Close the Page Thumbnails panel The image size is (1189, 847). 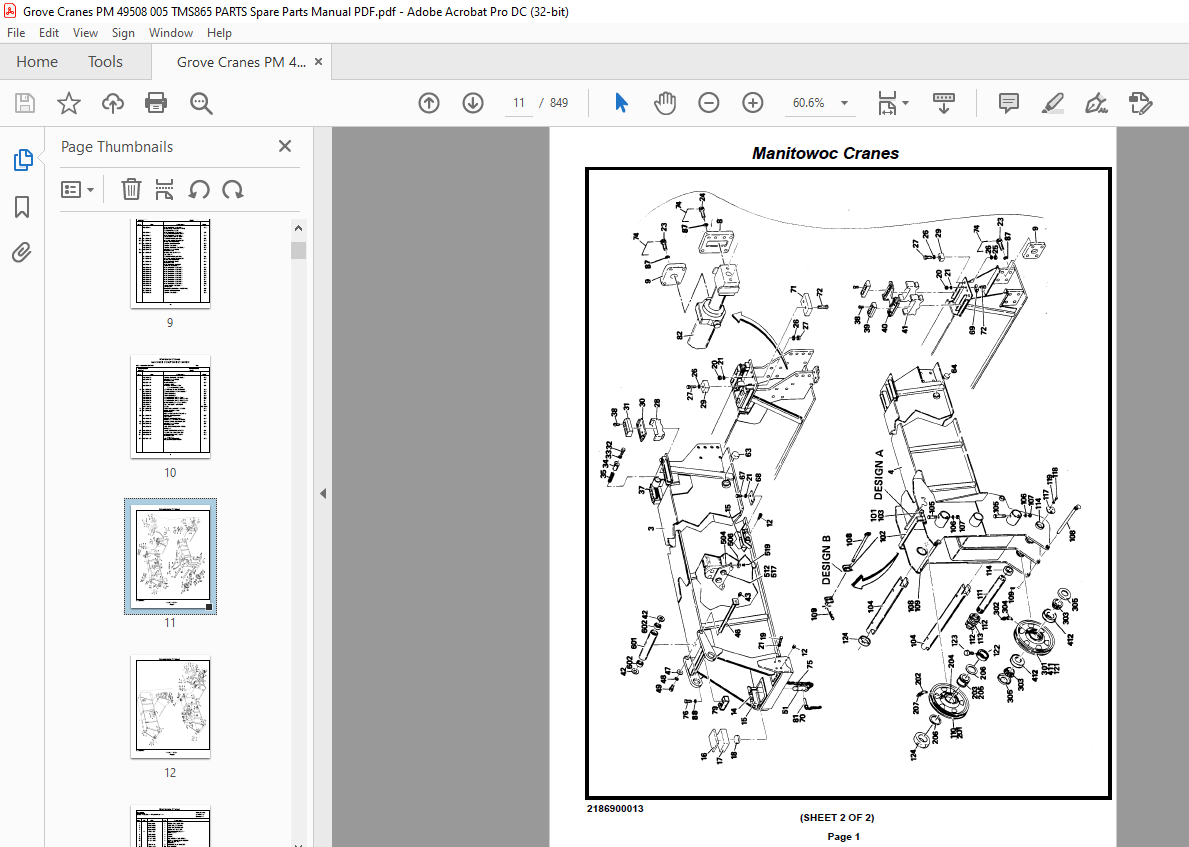click(x=285, y=146)
